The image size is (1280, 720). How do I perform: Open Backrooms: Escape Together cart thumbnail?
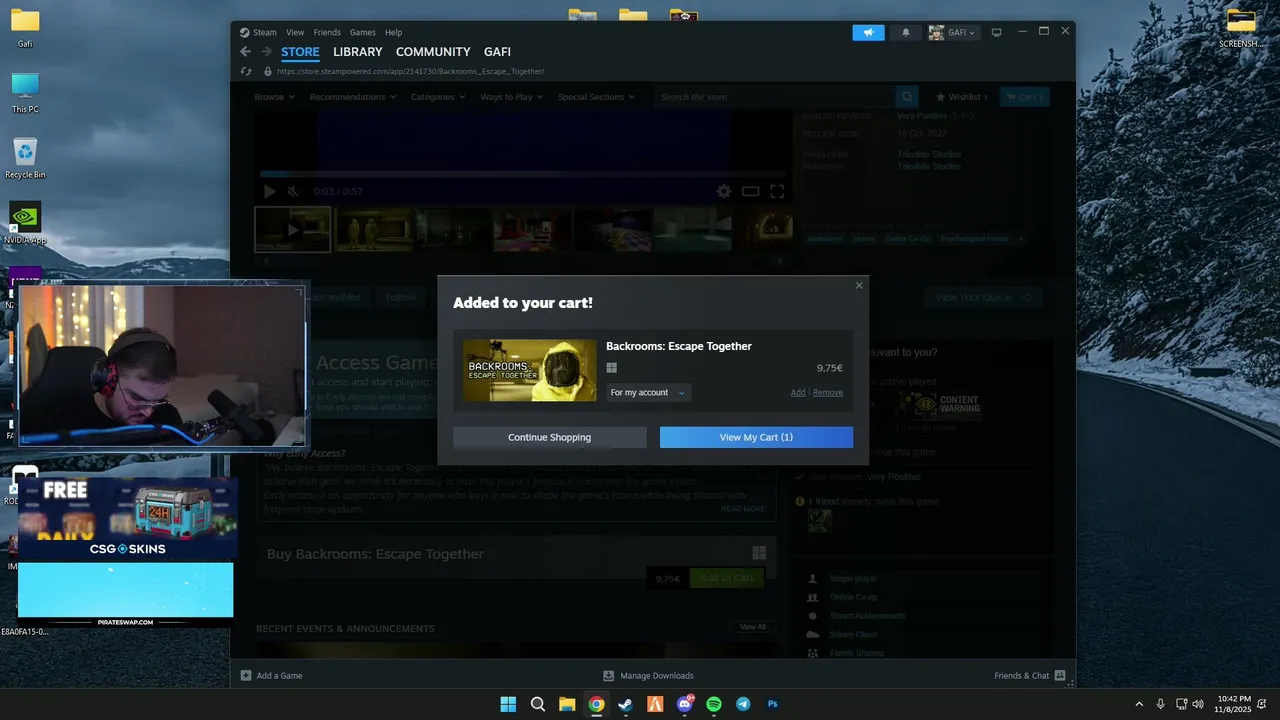[x=529, y=371]
